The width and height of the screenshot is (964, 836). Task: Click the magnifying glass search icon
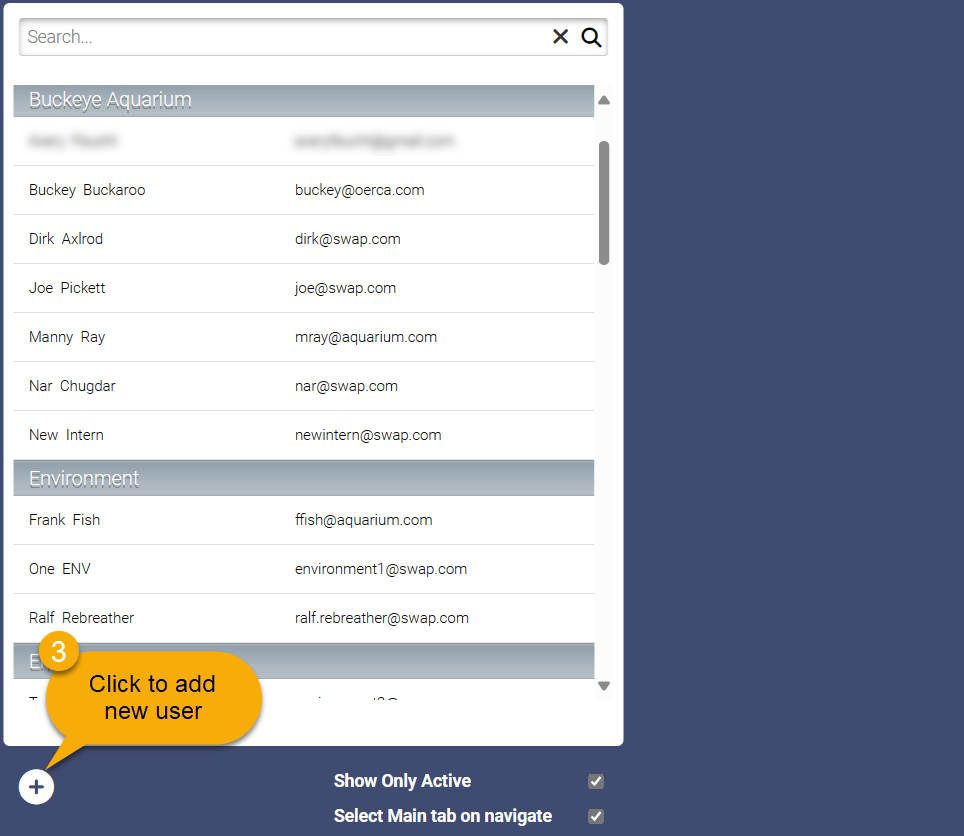point(591,37)
